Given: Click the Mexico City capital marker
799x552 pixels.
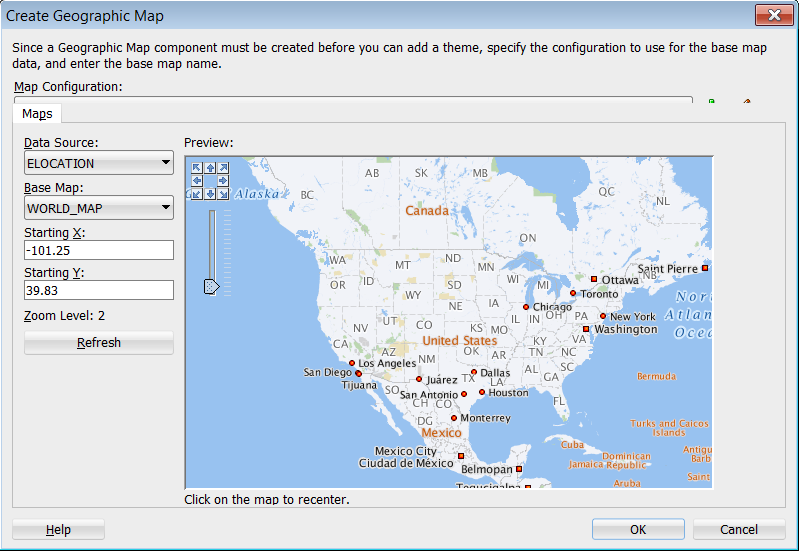Looking at the screenshot, I should [x=461, y=456].
